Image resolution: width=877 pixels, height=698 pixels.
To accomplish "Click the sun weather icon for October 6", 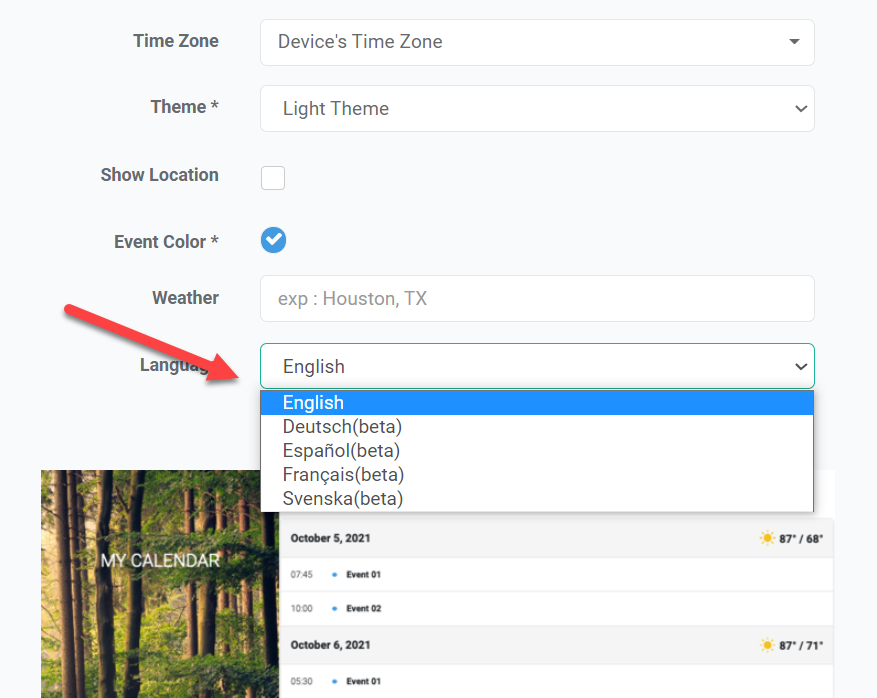I will (x=767, y=645).
